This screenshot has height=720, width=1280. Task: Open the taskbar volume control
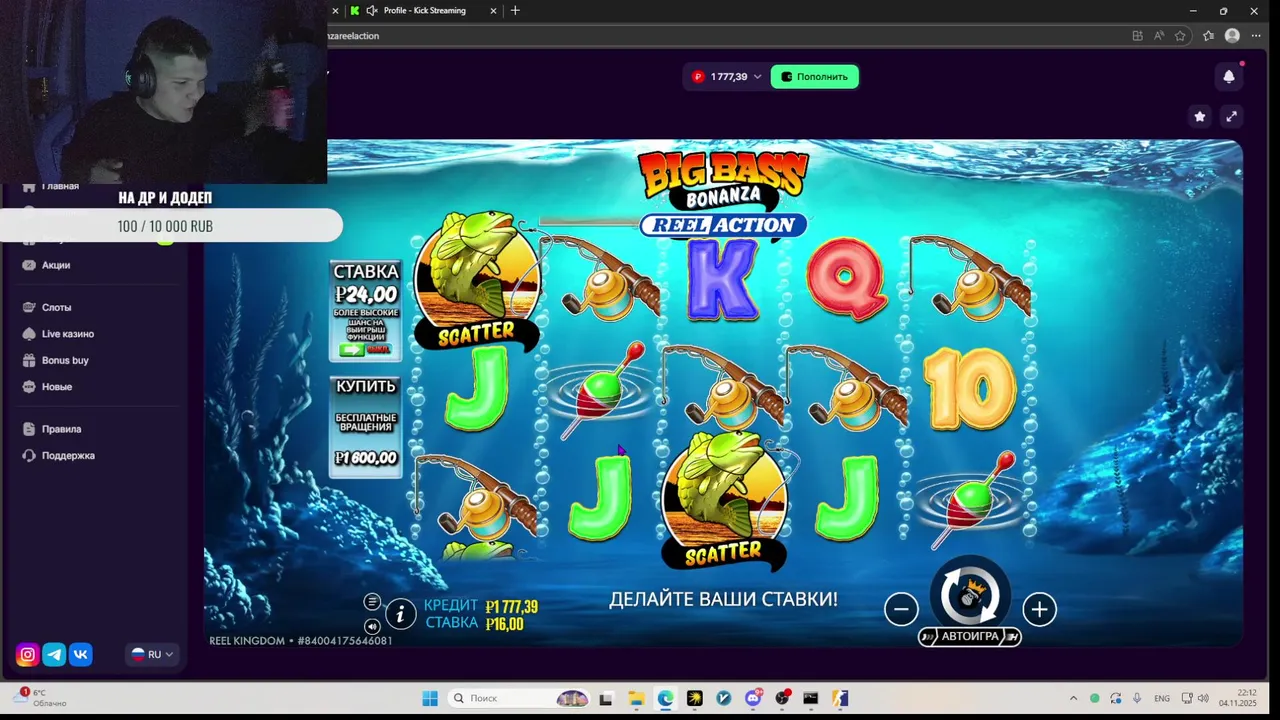point(1203,698)
